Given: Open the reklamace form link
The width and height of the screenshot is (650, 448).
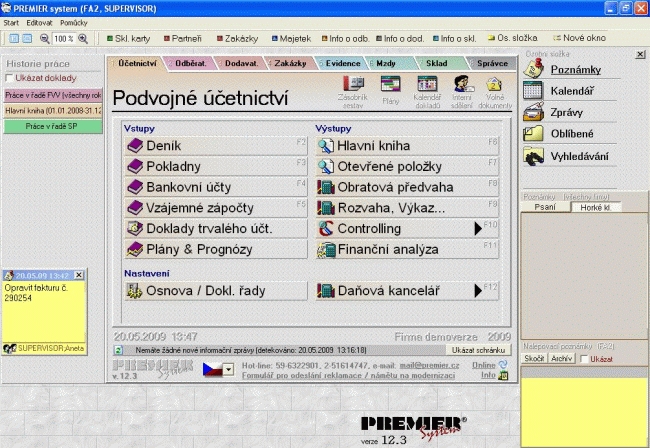Looking at the screenshot, I should click(348, 375).
